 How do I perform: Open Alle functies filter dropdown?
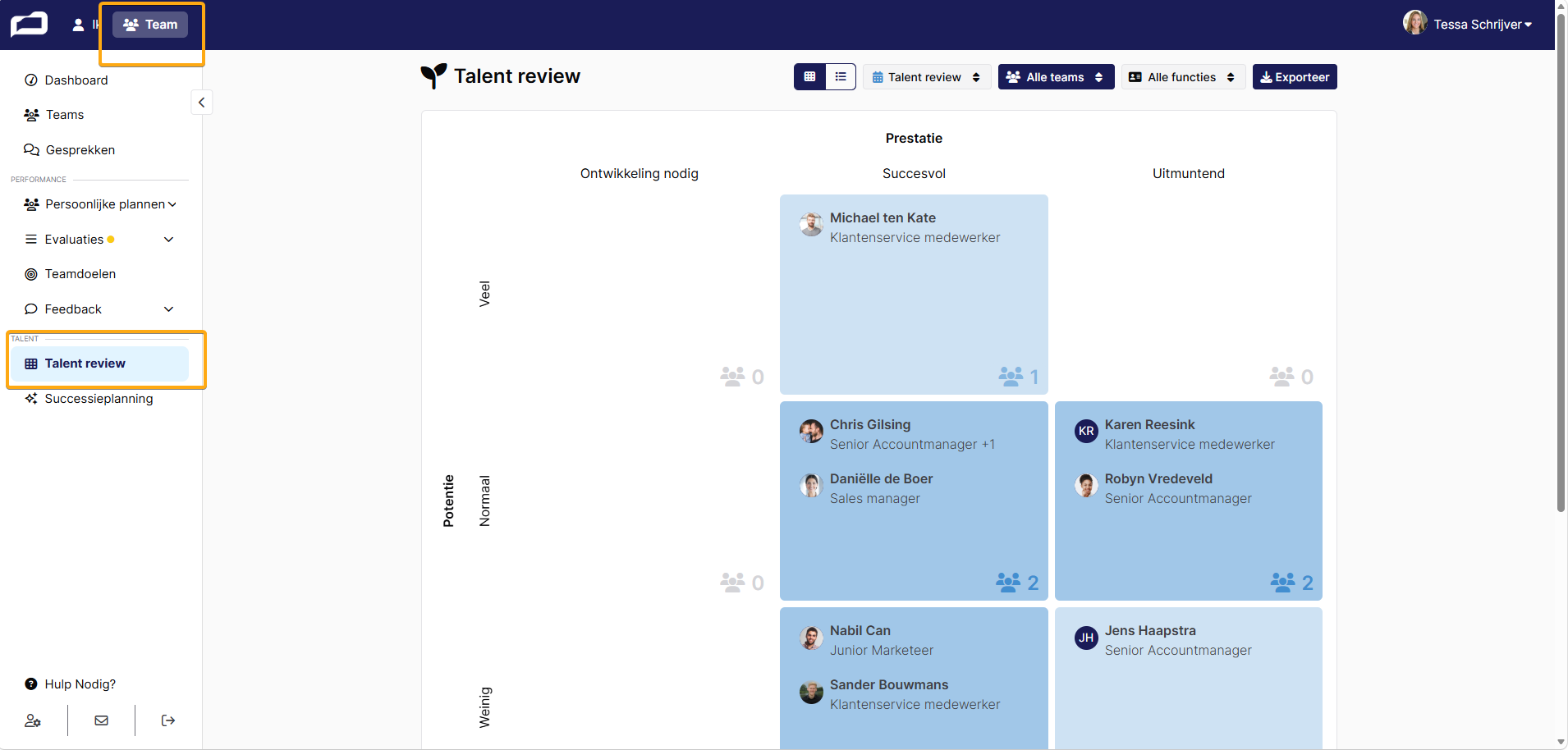(1183, 77)
